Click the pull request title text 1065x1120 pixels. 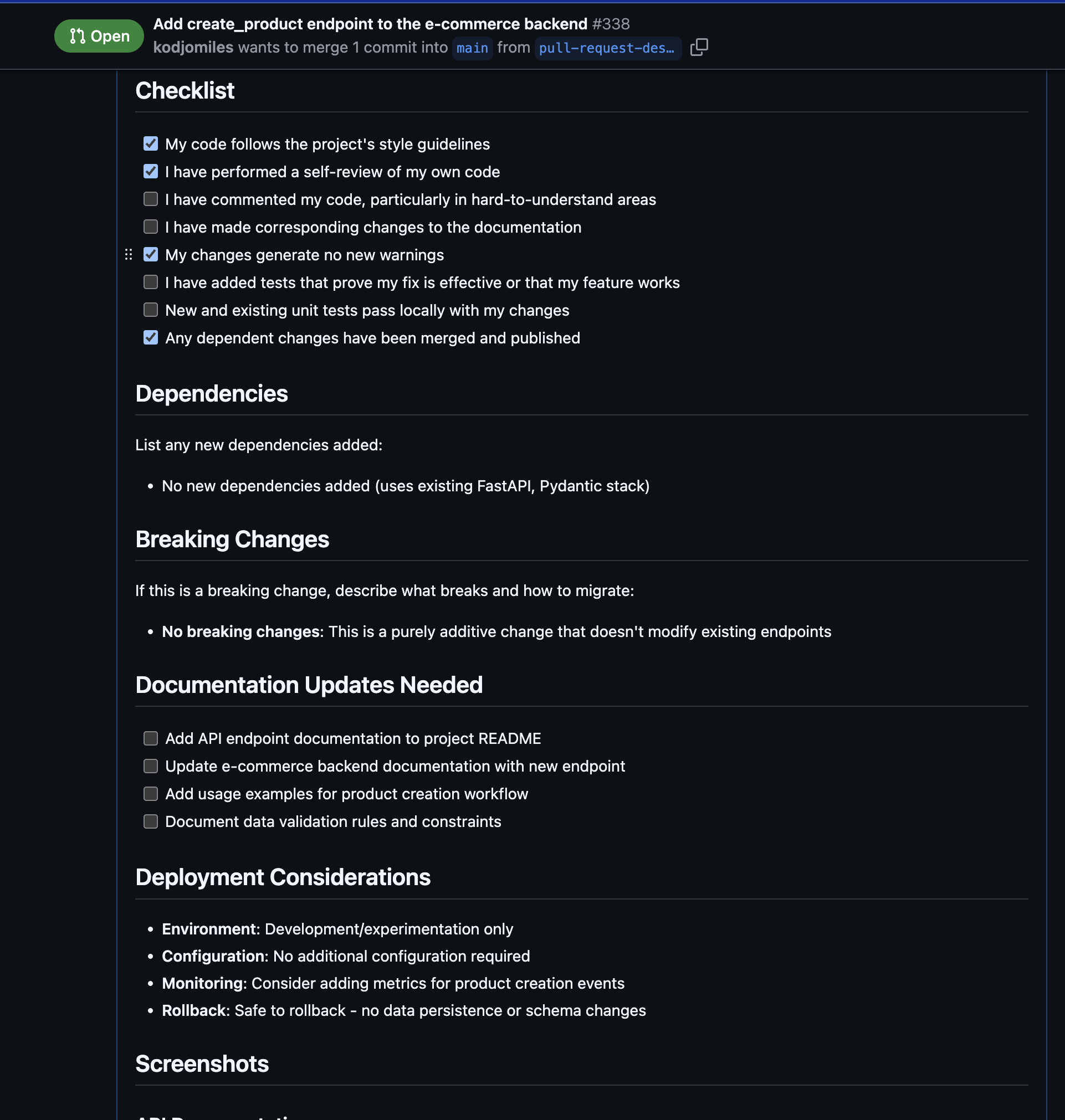pyautogui.click(x=370, y=24)
